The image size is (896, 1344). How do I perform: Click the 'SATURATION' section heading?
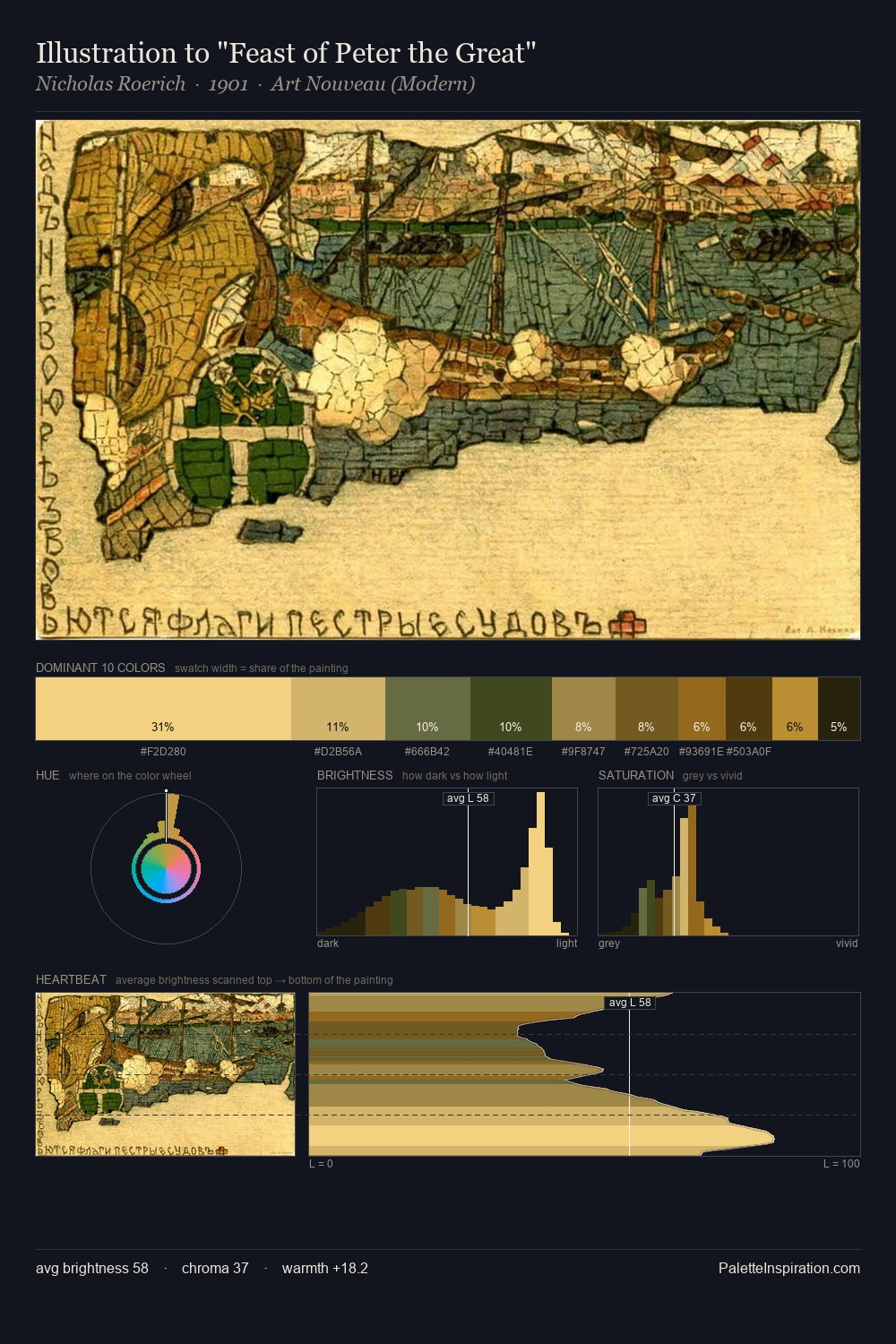tap(636, 775)
